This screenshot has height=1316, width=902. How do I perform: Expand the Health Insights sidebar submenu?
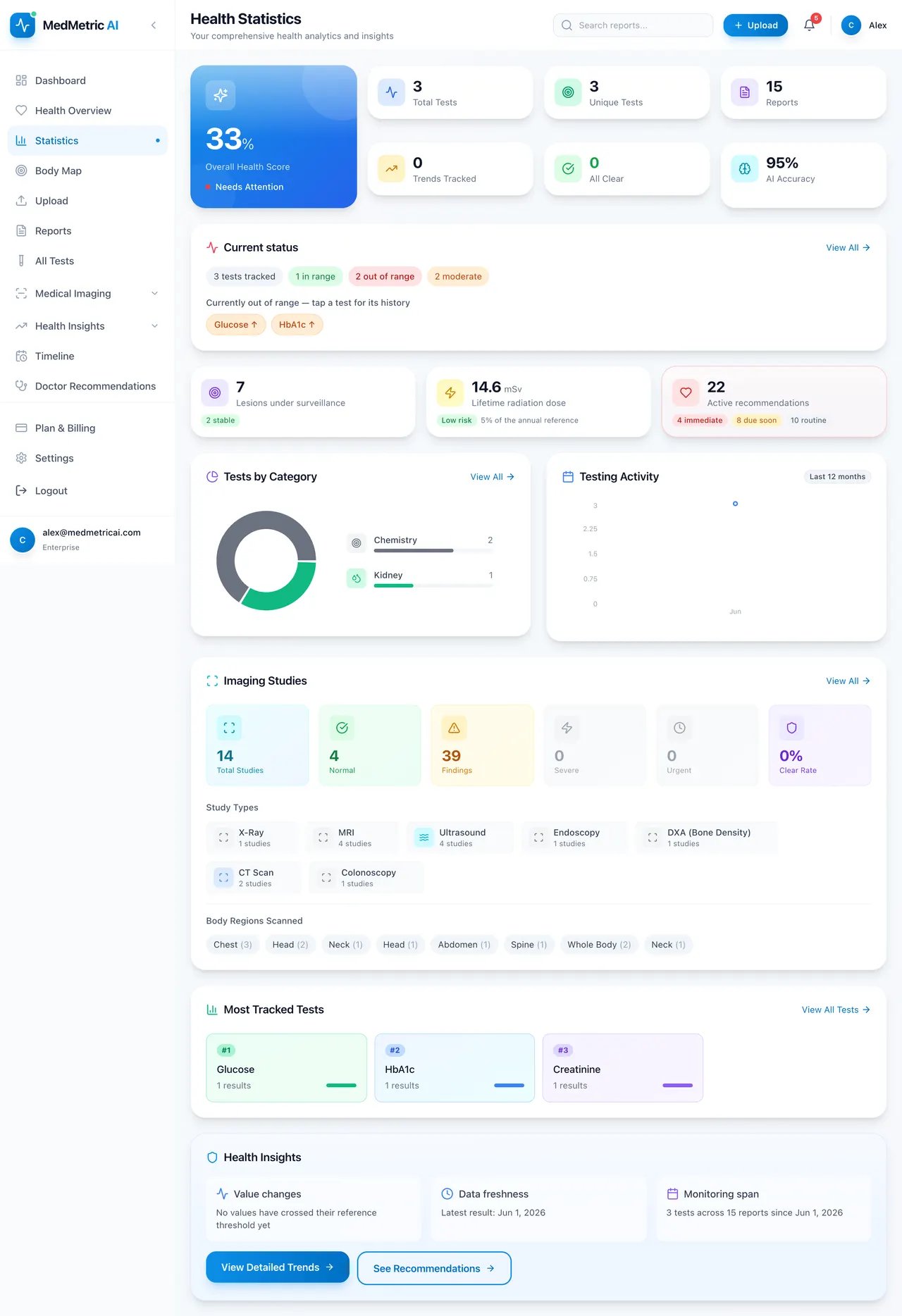coord(154,326)
